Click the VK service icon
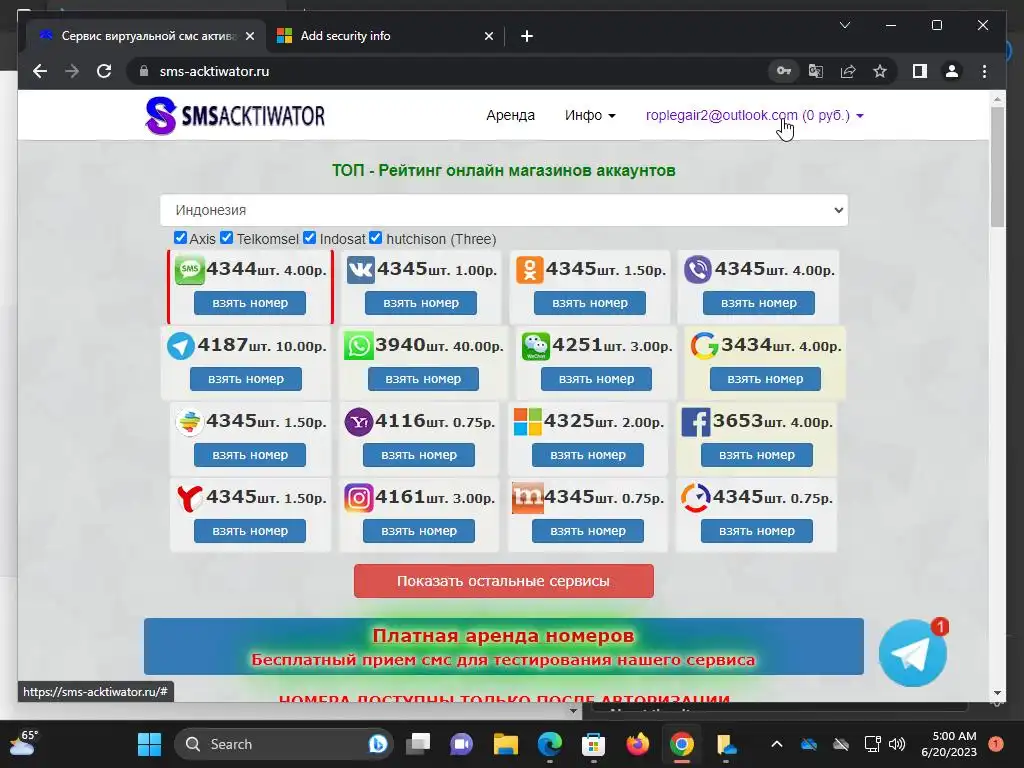1024x768 pixels. [360, 270]
